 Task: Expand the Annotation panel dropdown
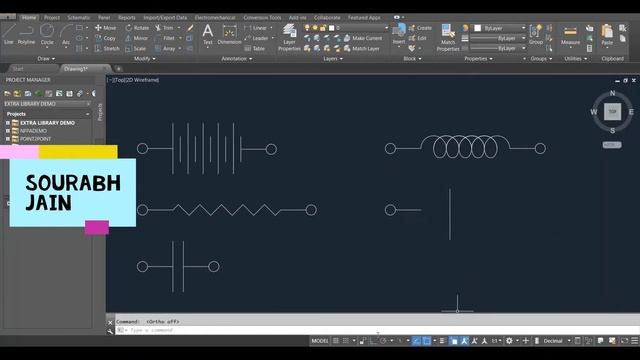click(x=237, y=59)
